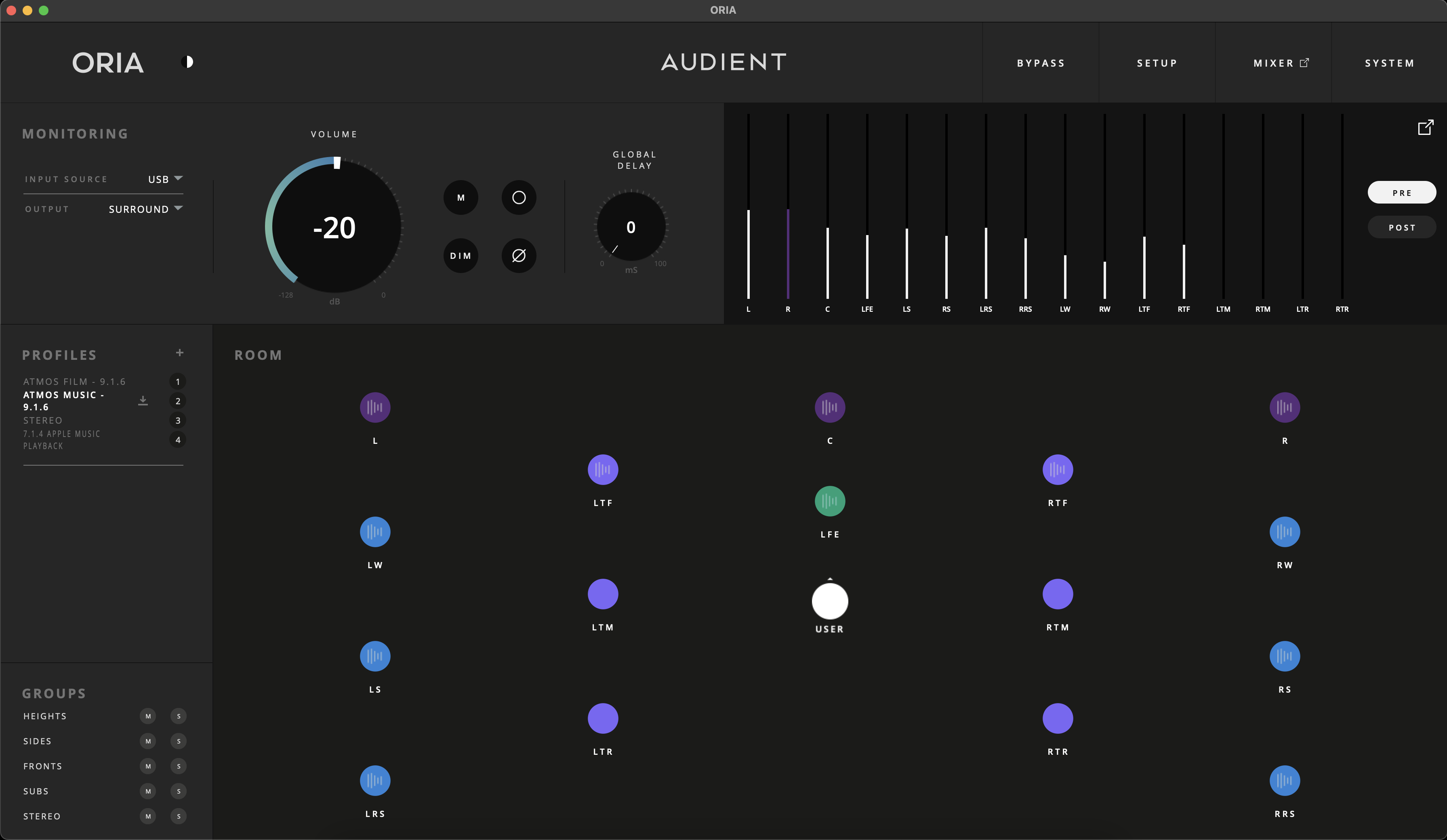Select the C center speaker icon
Image resolution: width=1447 pixels, height=840 pixels.
coord(830,407)
